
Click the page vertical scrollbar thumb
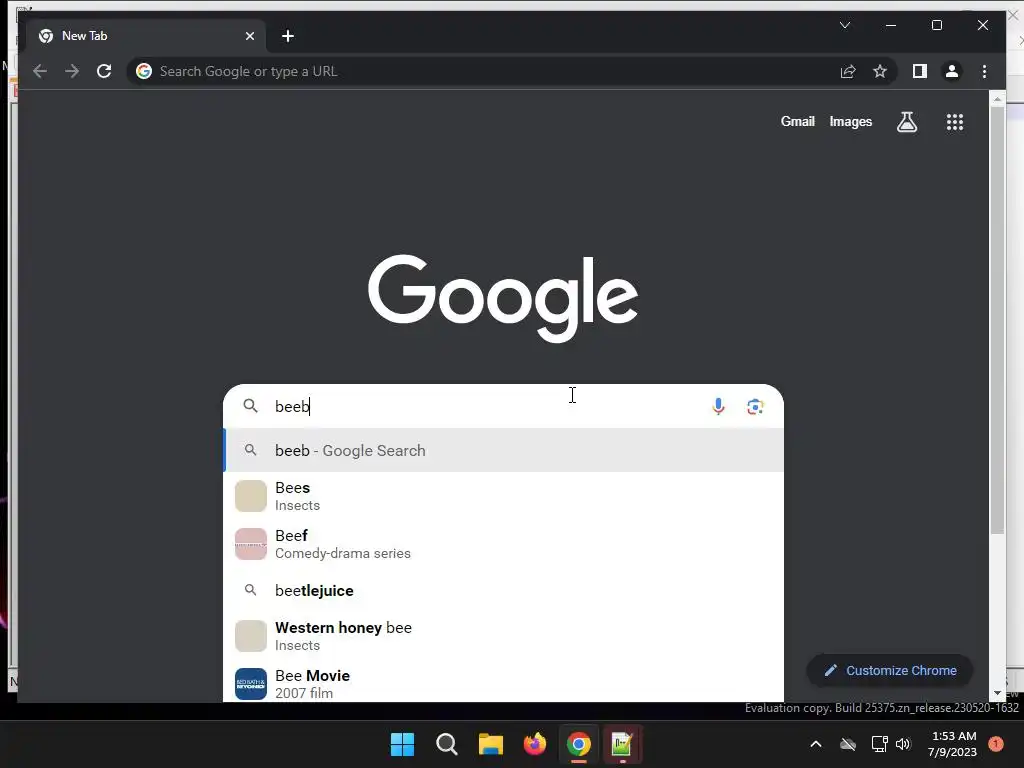[x=997, y=320]
